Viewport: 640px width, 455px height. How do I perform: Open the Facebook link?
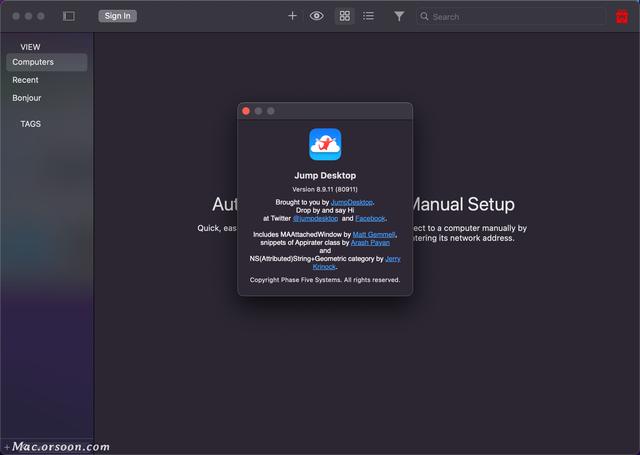click(x=370, y=218)
